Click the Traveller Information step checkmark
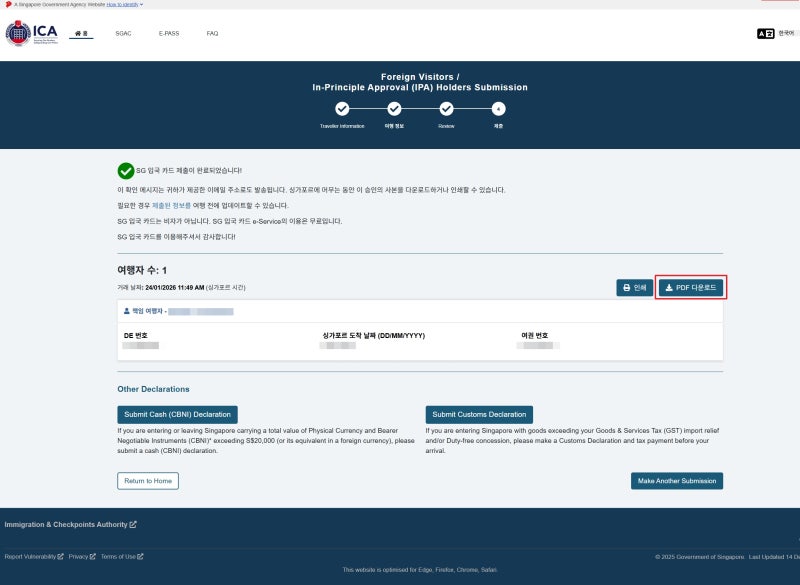Viewport: 800px width, 585px height. pos(342,109)
